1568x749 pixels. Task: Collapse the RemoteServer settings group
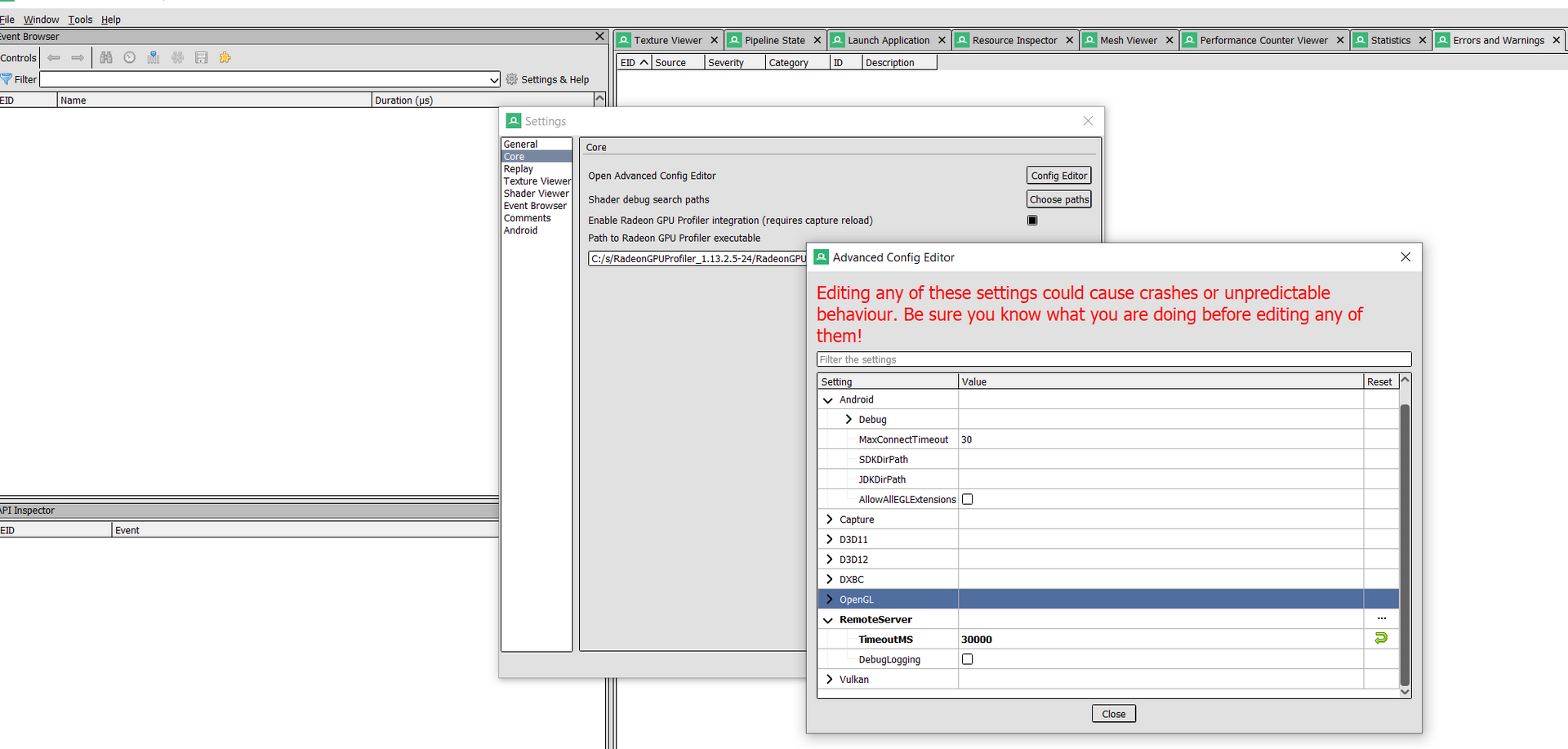[x=828, y=620]
